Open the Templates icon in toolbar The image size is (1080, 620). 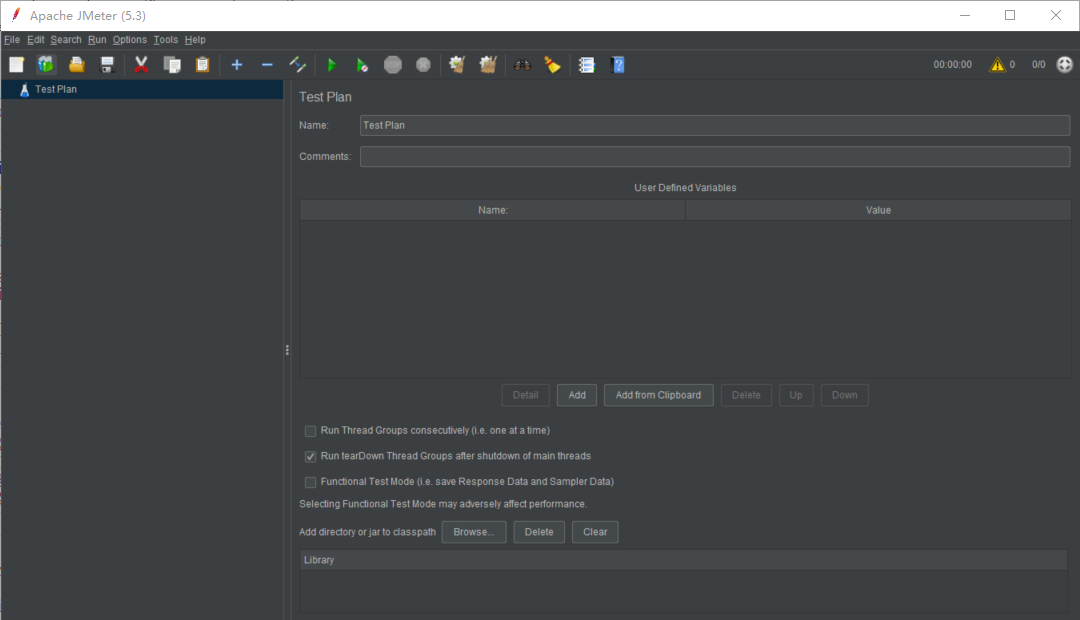[46, 65]
